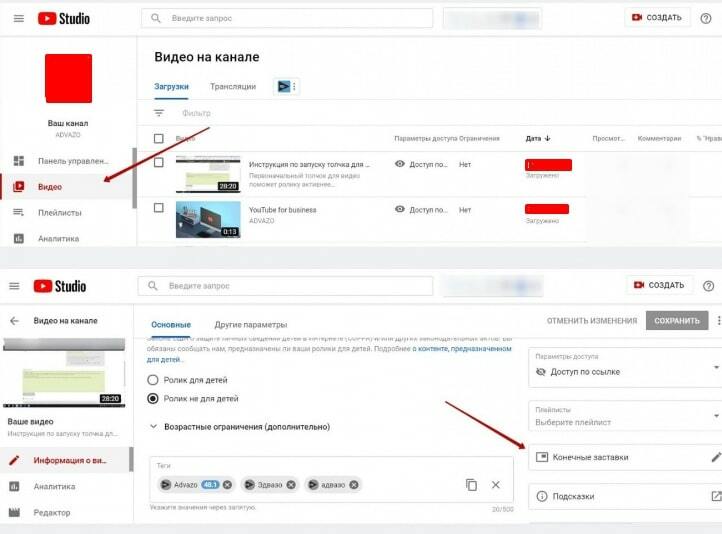Click the filter lines icon
This screenshot has width=722, height=534.
(x=159, y=113)
